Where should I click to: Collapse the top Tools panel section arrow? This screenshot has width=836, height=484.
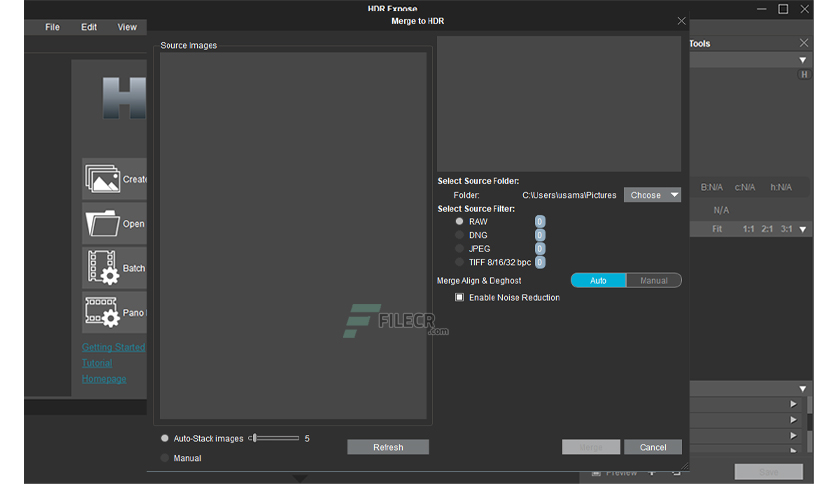point(802,60)
